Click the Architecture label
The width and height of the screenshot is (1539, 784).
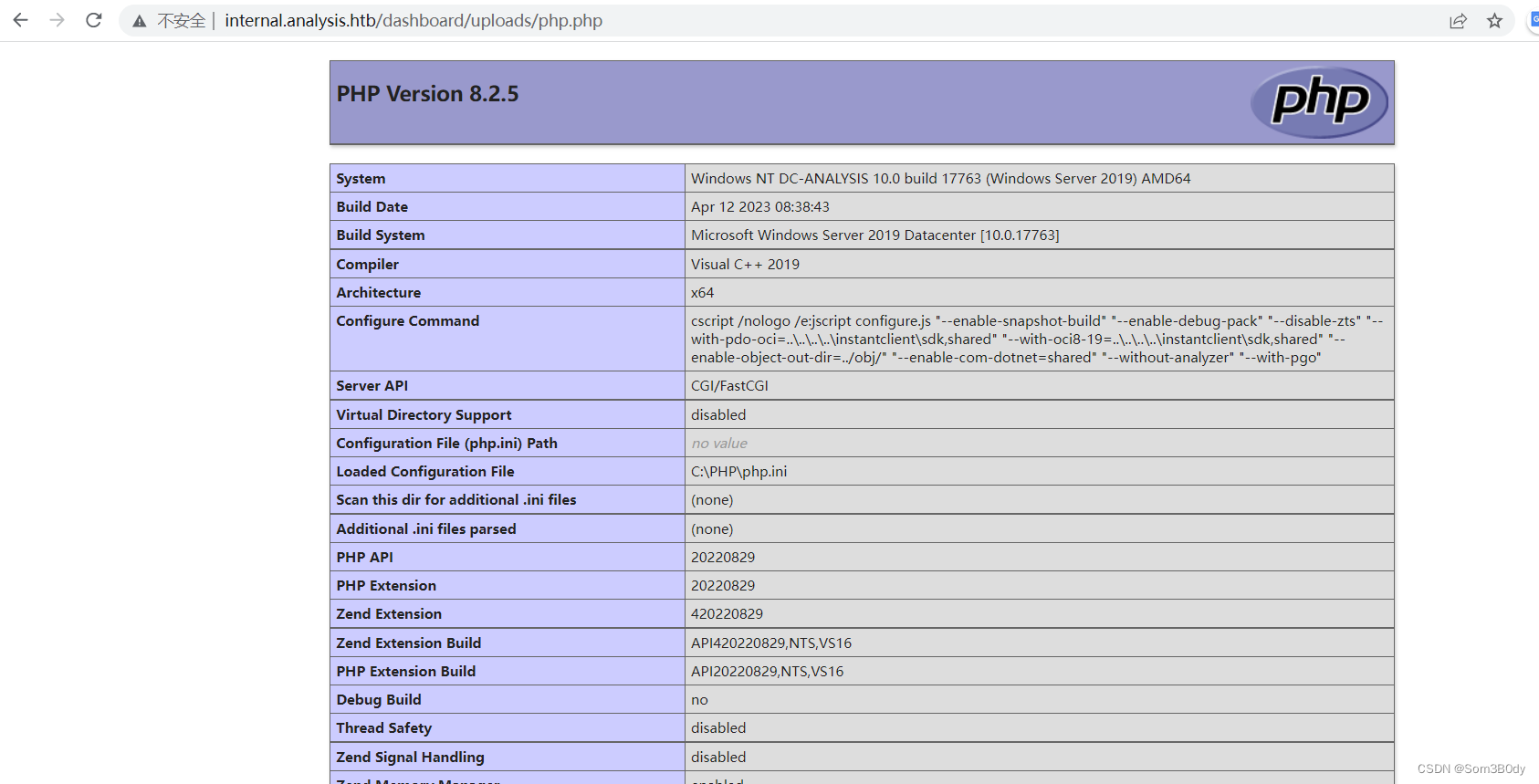point(378,293)
